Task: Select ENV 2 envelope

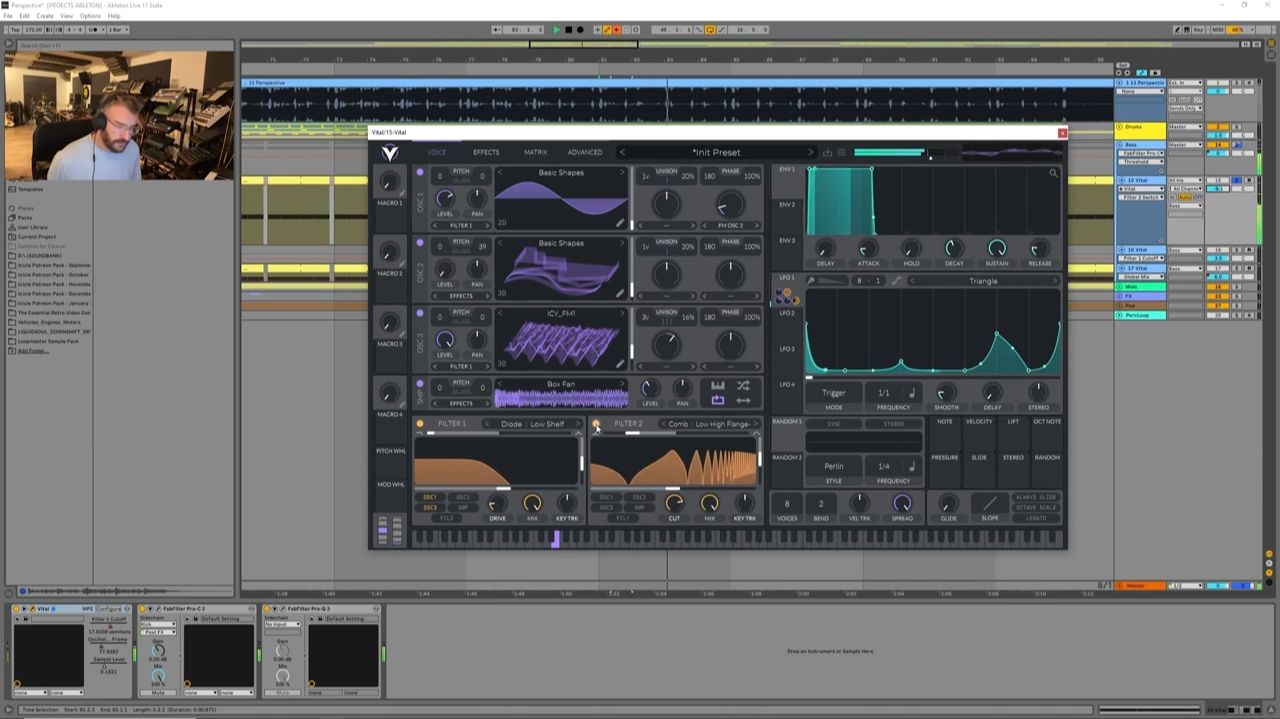Action: (x=787, y=204)
